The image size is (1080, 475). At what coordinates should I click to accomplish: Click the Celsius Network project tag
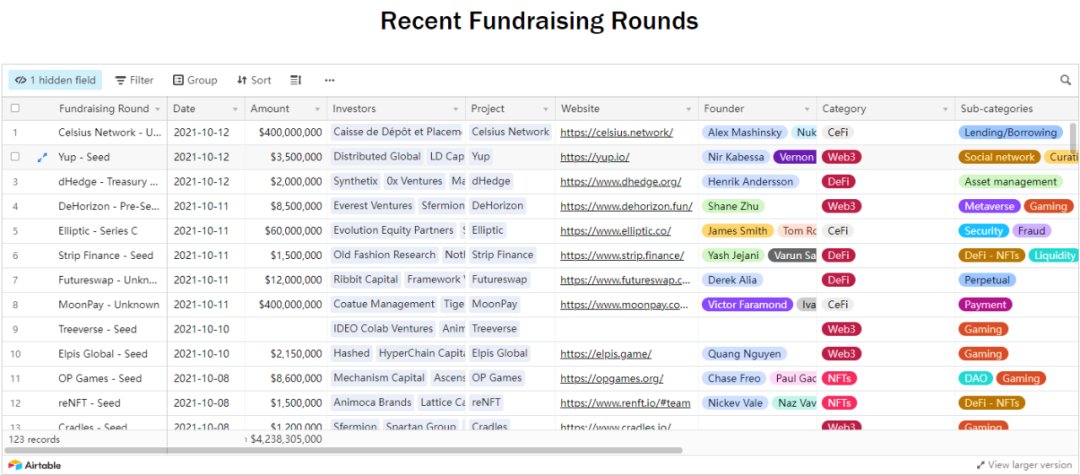pyautogui.click(x=510, y=132)
